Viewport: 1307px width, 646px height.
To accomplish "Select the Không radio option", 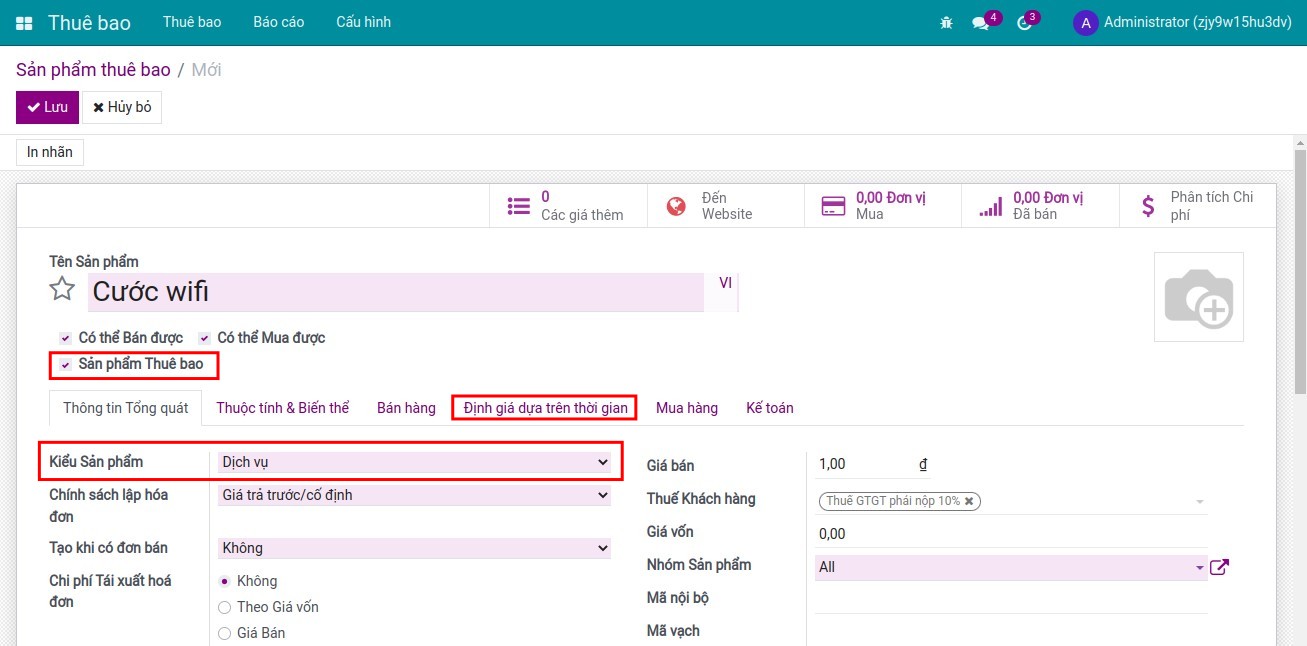I will coord(224,581).
